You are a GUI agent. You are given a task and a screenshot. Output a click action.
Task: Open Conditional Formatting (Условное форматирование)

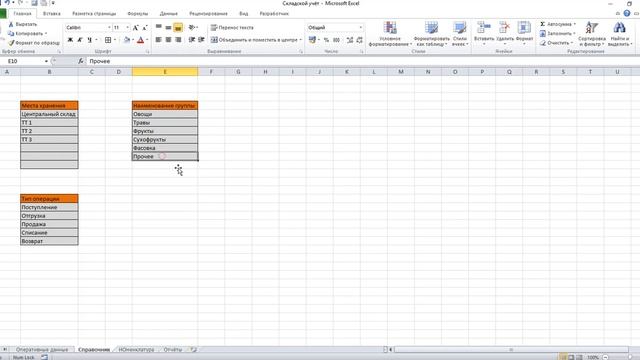390,34
